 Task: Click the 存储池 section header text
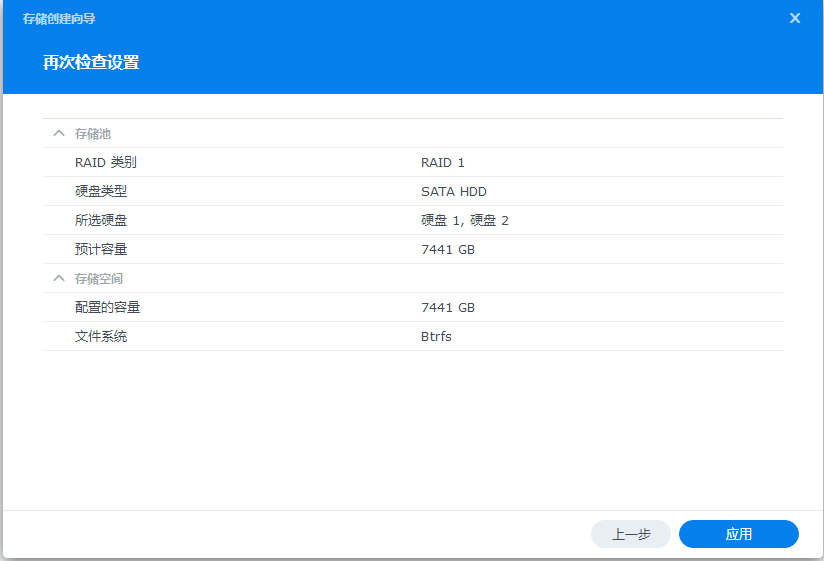coord(92,133)
